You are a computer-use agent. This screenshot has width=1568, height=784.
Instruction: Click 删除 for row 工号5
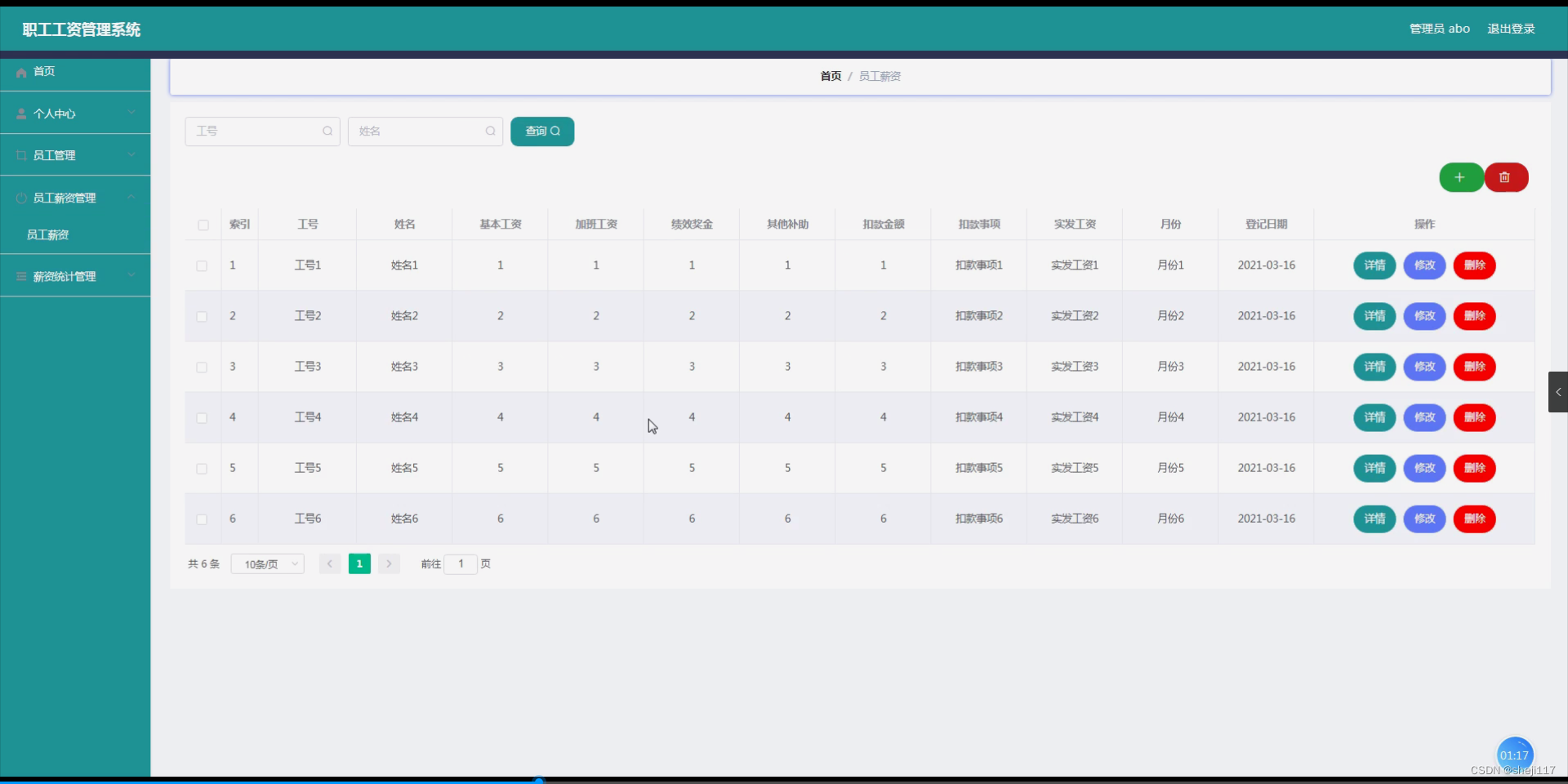tap(1474, 468)
